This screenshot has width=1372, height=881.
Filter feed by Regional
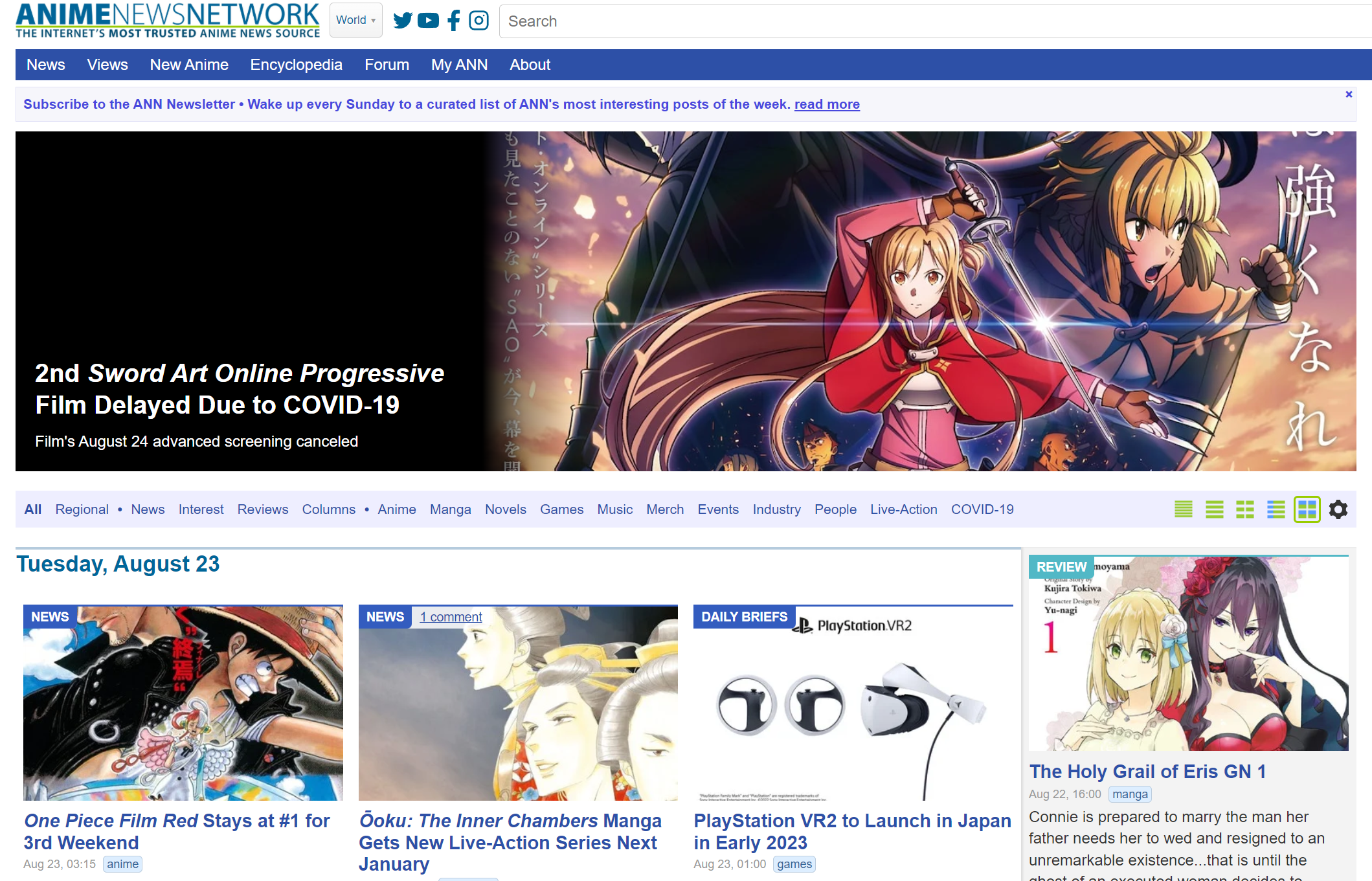tap(82, 509)
